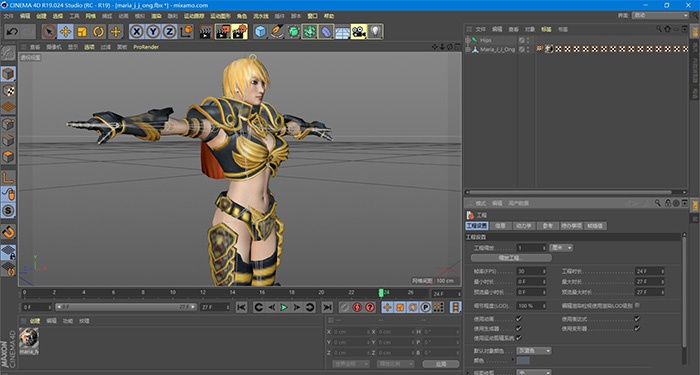This screenshot has width=700, height=375.
Task: Open Render Settings clapperboard gear icon
Action: tap(239, 32)
